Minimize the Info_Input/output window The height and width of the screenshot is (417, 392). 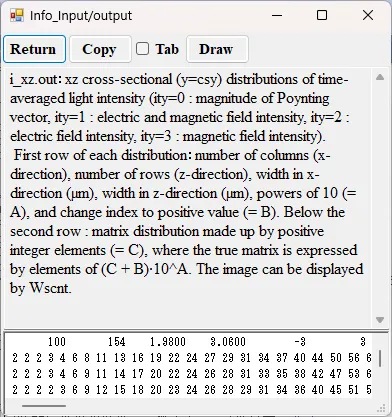pos(277,15)
